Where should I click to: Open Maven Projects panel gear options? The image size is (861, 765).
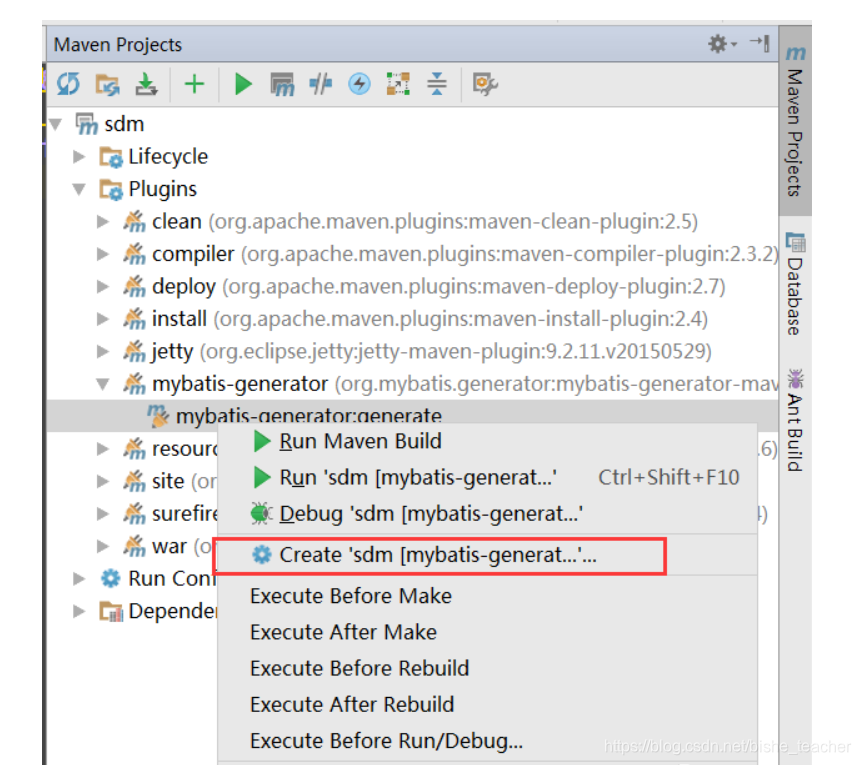(722, 43)
